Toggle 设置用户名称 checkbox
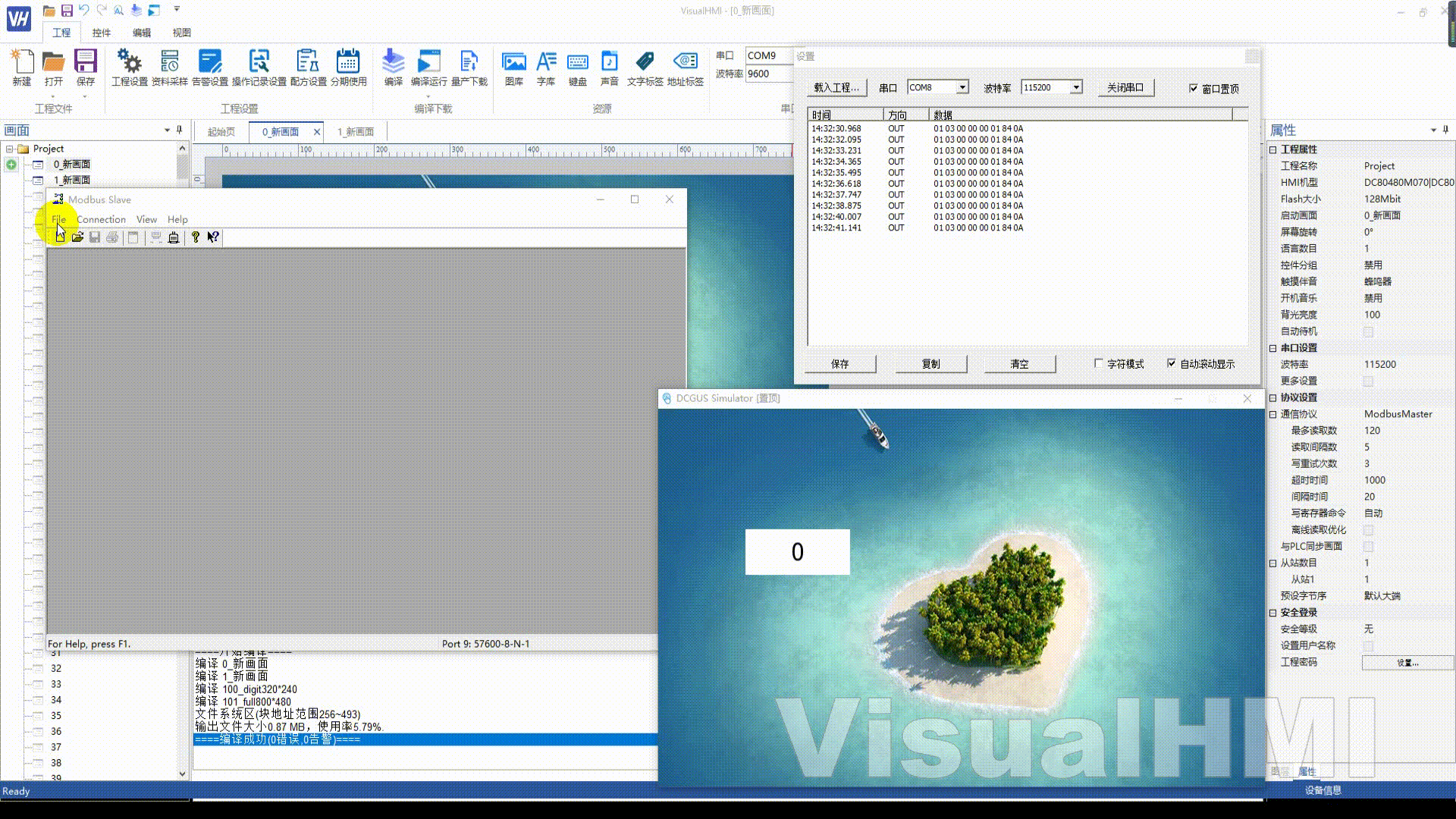The width and height of the screenshot is (1456, 819). [x=1369, y=646]
